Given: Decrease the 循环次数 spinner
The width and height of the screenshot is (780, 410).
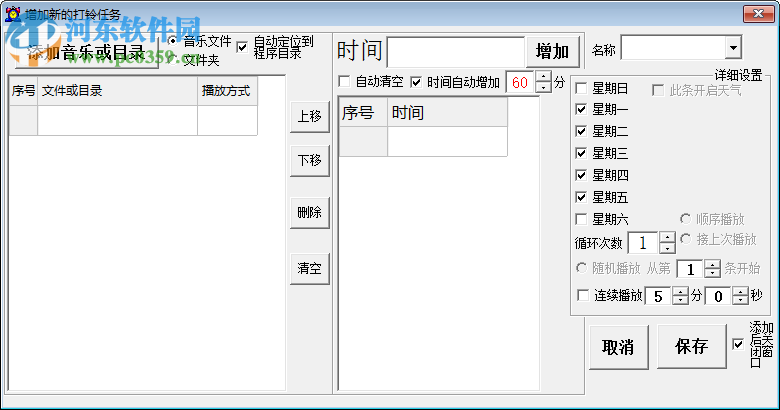Looking at the screenshot, I should tap(667, 248).
